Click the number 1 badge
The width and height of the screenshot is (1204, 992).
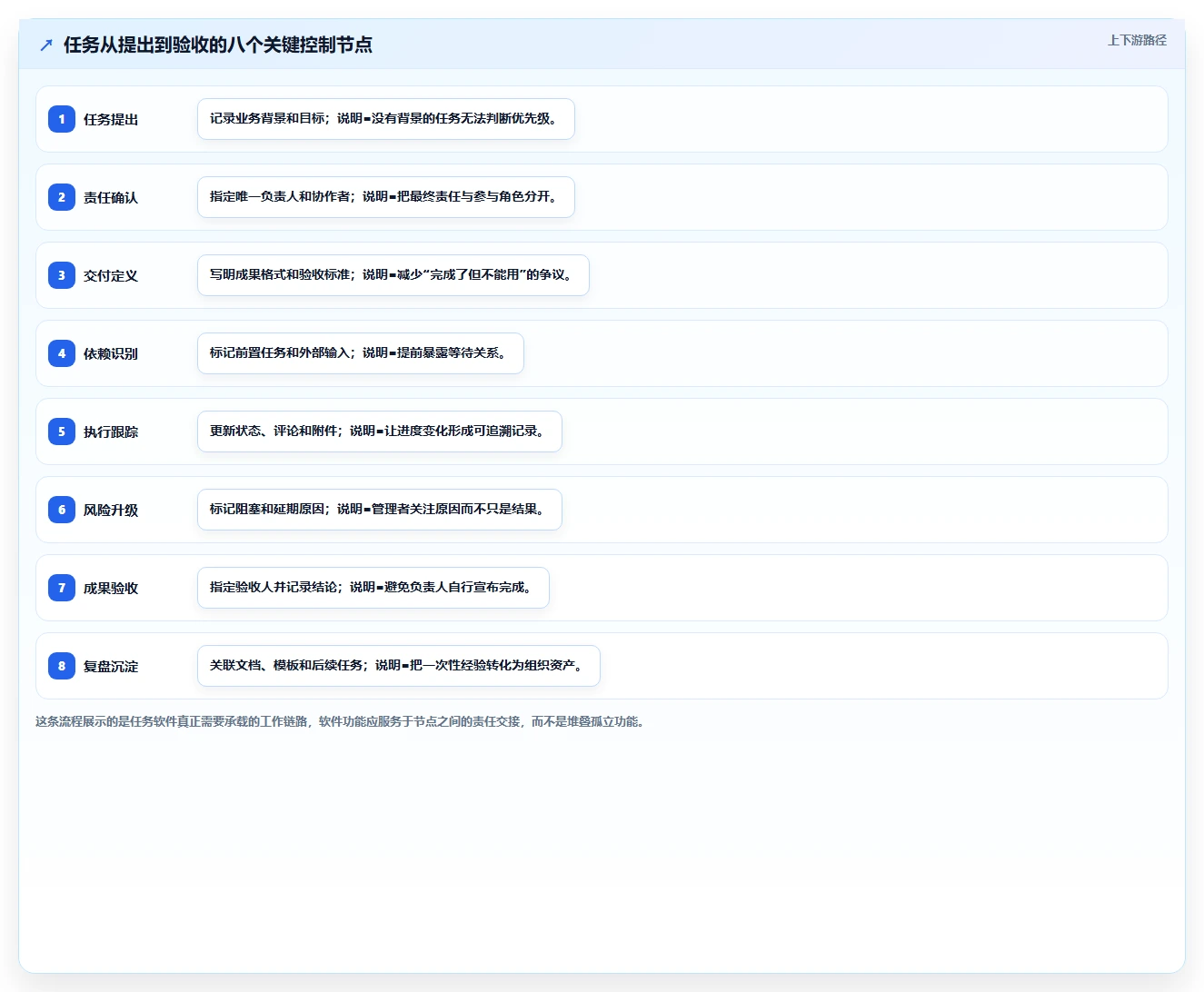pyautogui.click(x=62, y=119)
